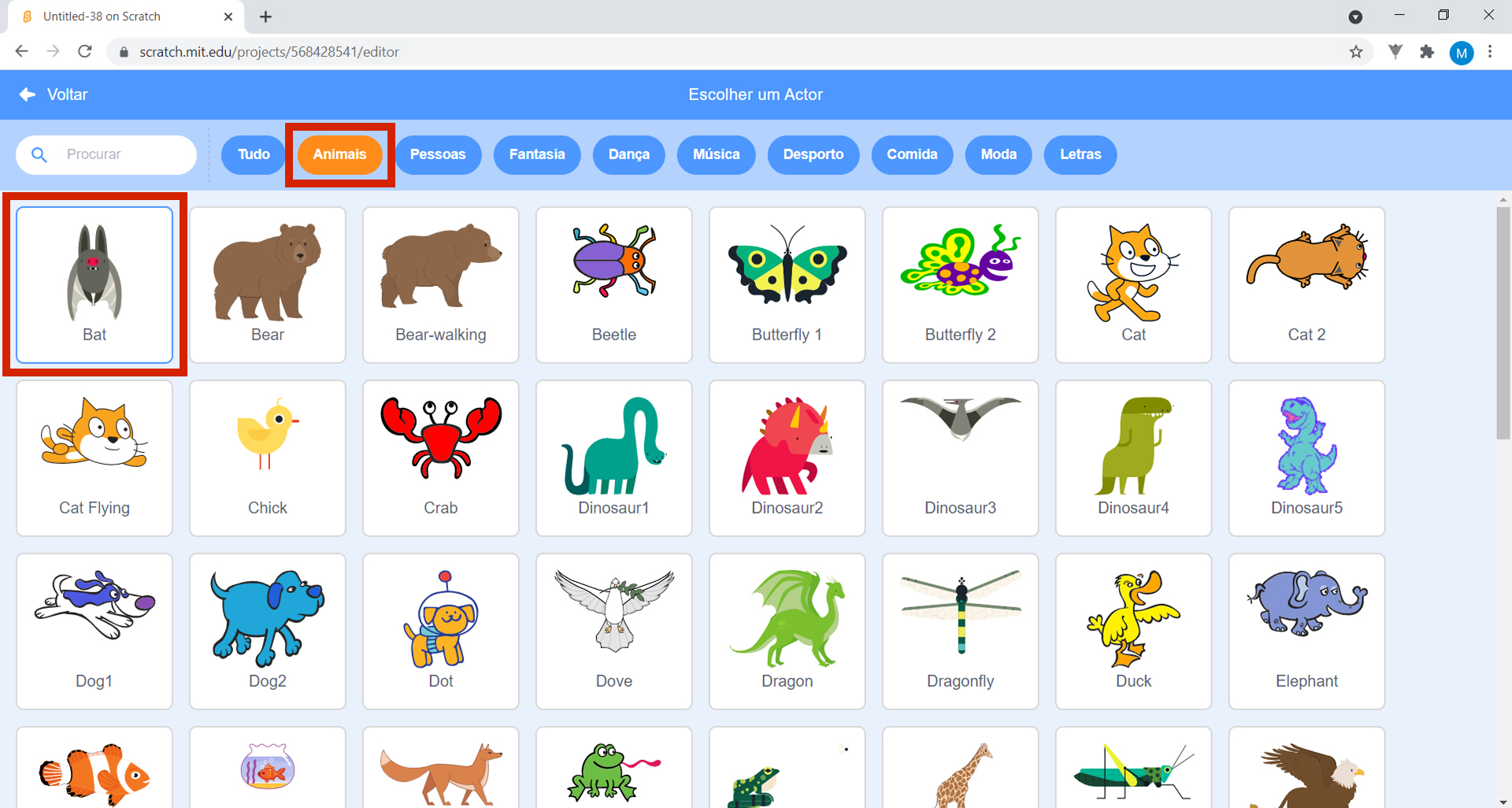This screenshot has width=1512, height=808.
Task: Open a new browser tab
Action: [266, 17]
